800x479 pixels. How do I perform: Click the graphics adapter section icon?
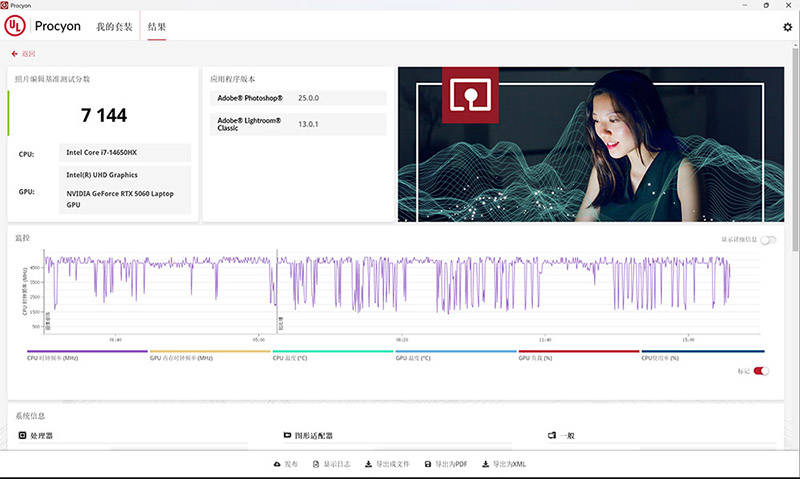pyautogui.click(x=287, y=435)
